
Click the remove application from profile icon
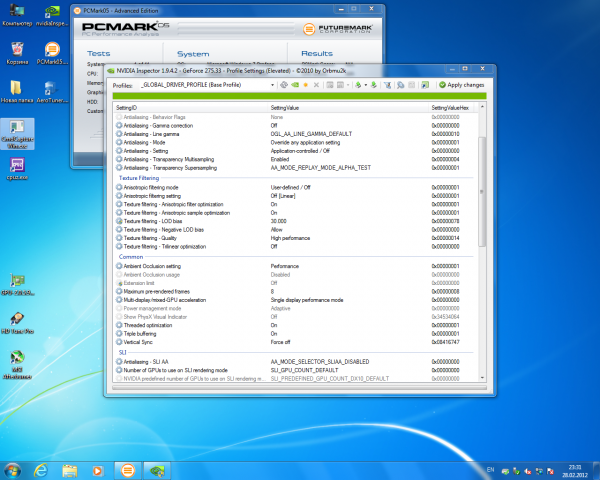pos(340,85)
